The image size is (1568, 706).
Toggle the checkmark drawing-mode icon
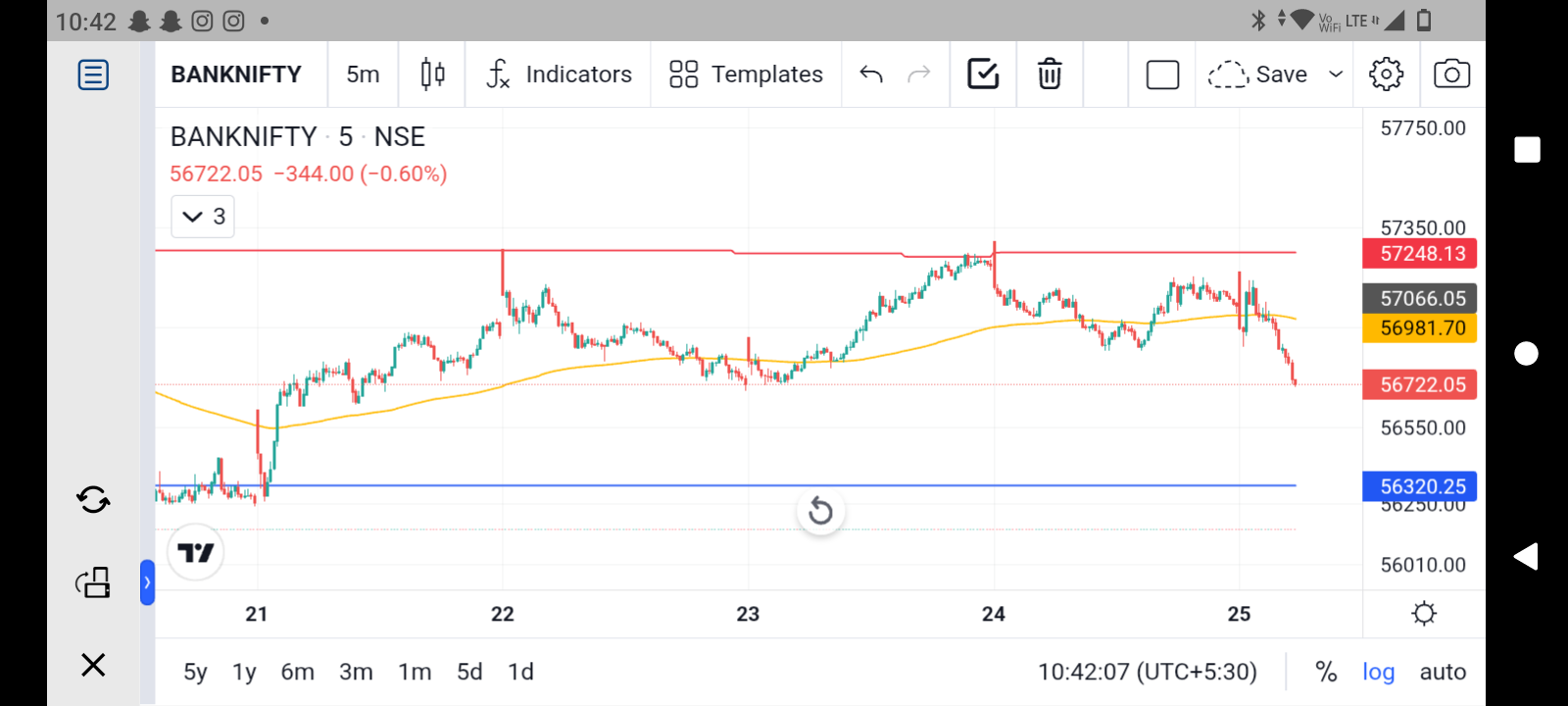pos(983,74)
